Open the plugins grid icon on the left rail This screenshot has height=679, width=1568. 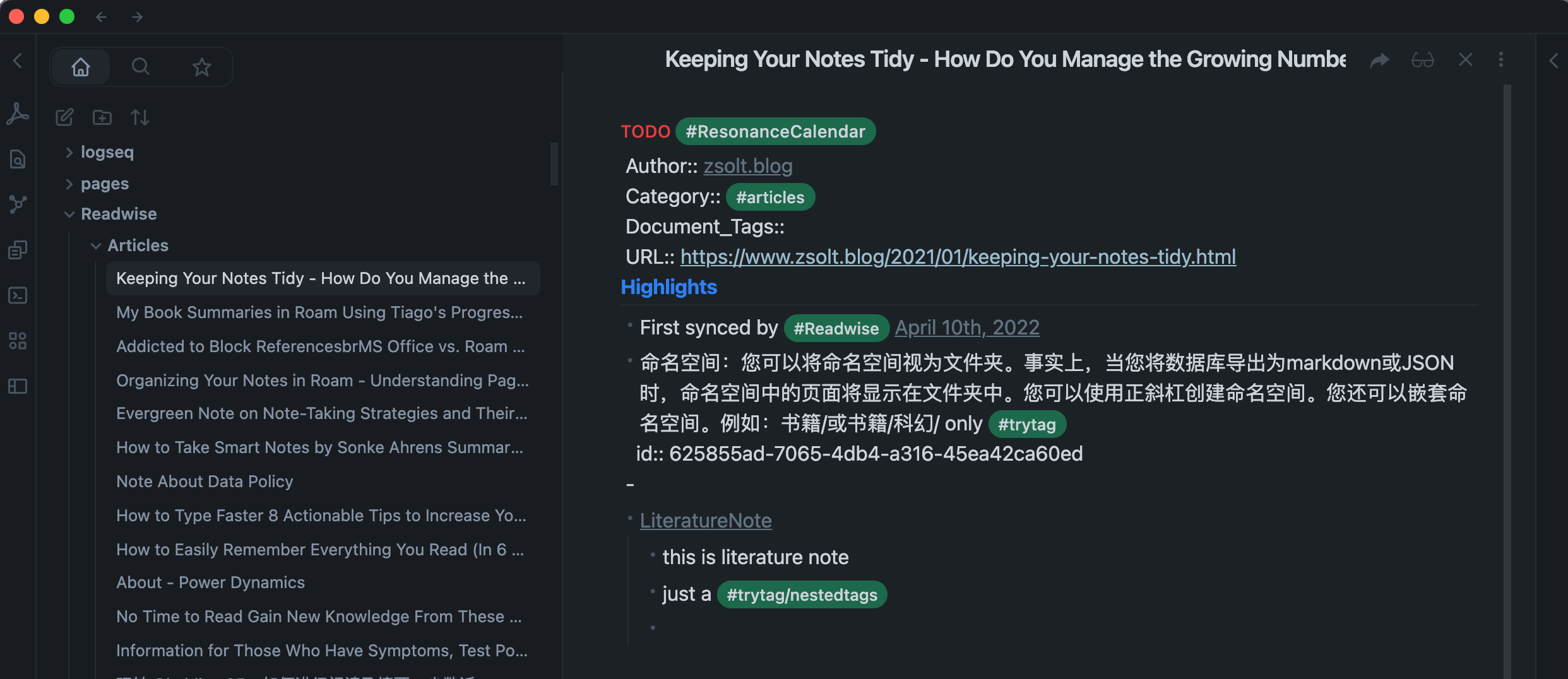click(x=18, y=341)
